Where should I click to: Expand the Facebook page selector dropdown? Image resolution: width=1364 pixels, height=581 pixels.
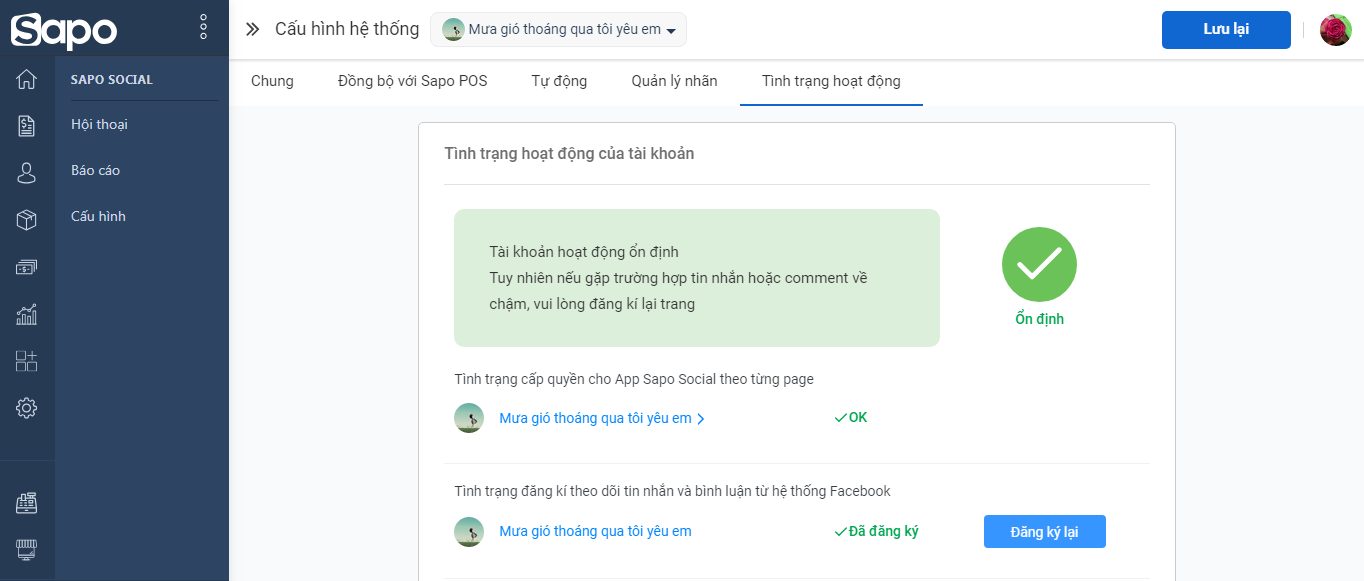(558, 30)
